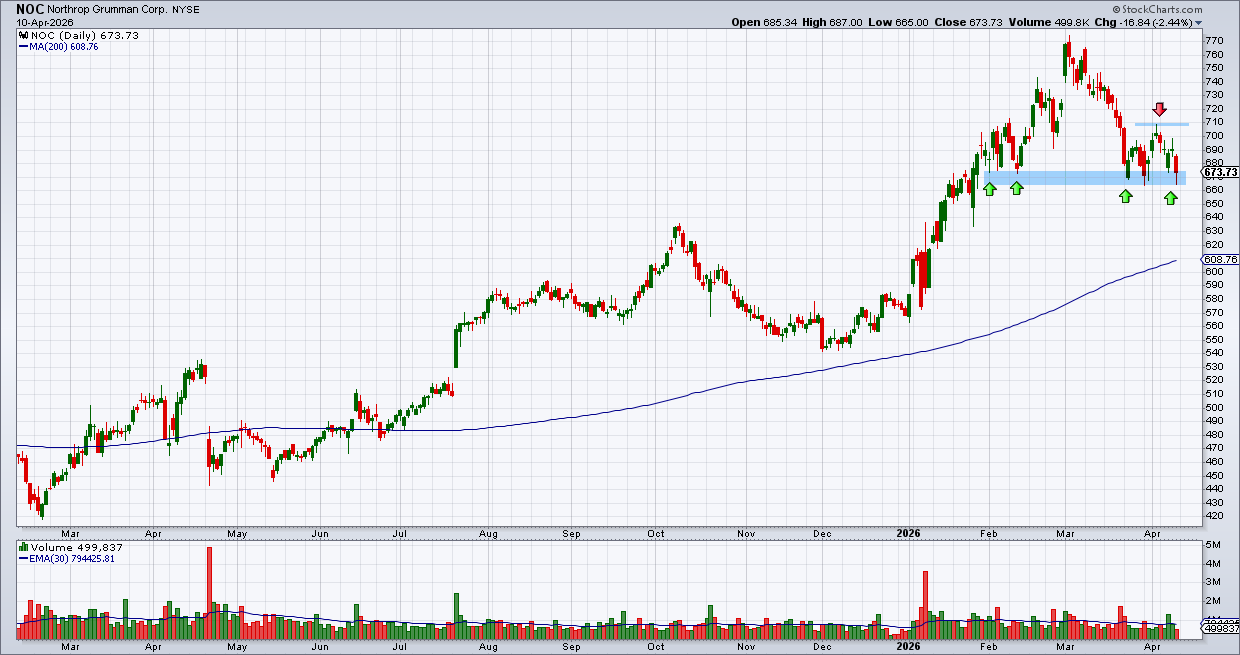Click the blue dropdown arrow after Chg value
Image resolution: width=1240 pixels, height=655 pixels.
[x=1199, y=22]
